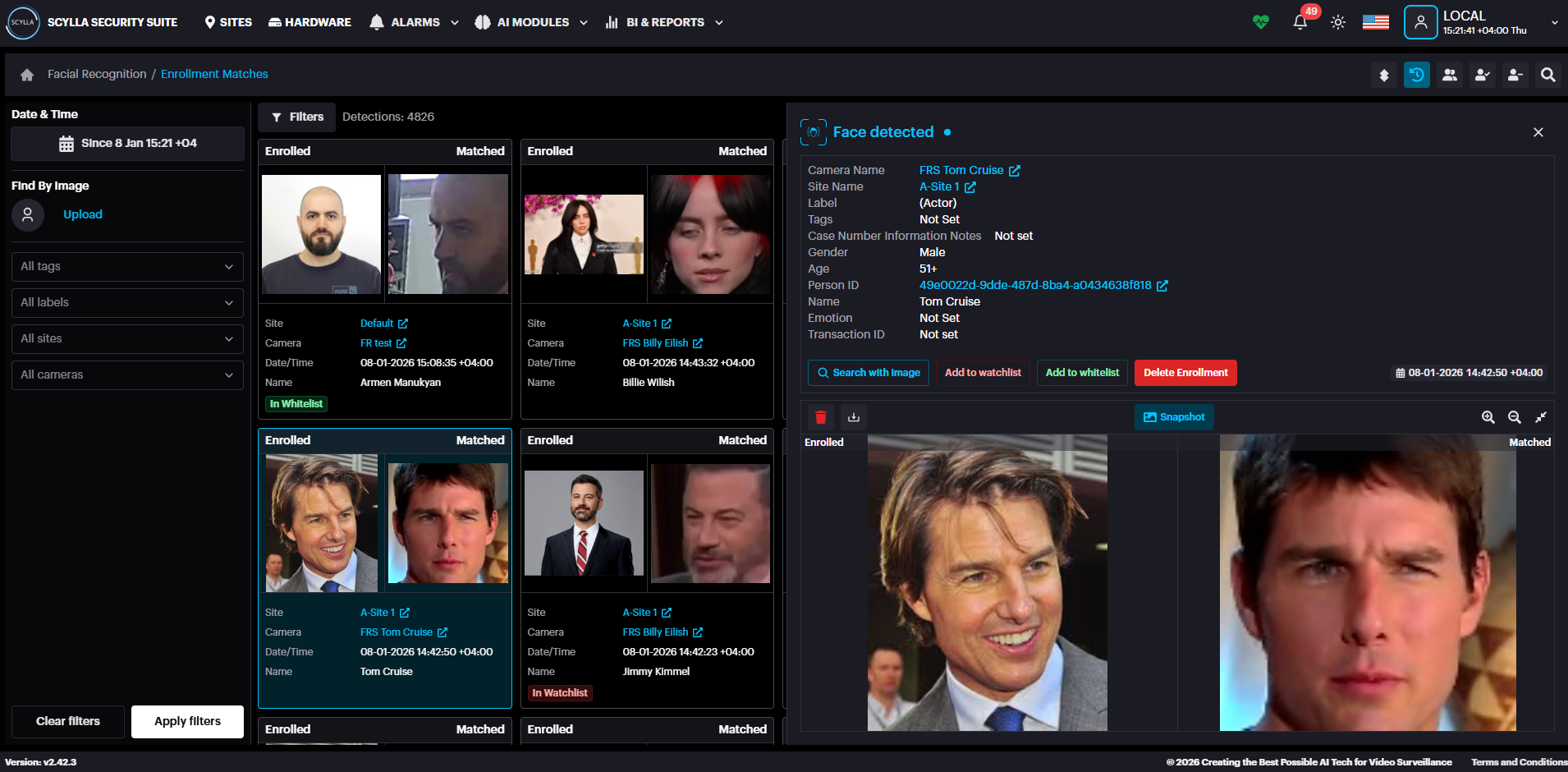
Task: Open the search magnifier icon in toolbar
Action: coord(1547,75)
